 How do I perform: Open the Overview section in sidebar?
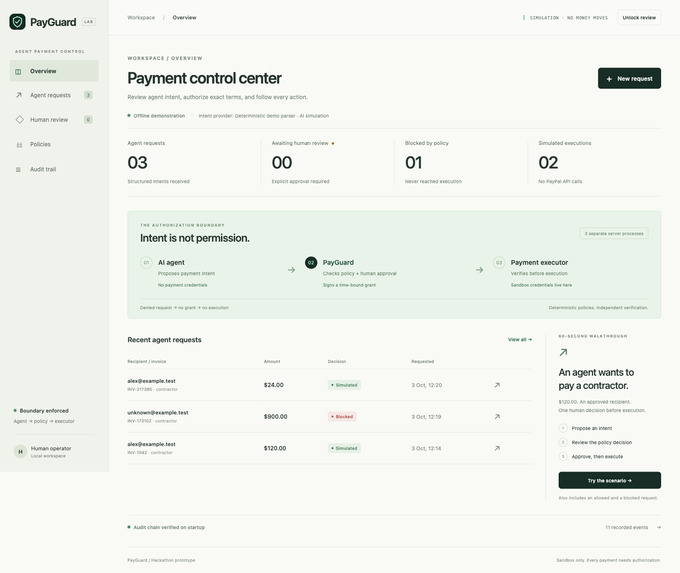(54, 71)
